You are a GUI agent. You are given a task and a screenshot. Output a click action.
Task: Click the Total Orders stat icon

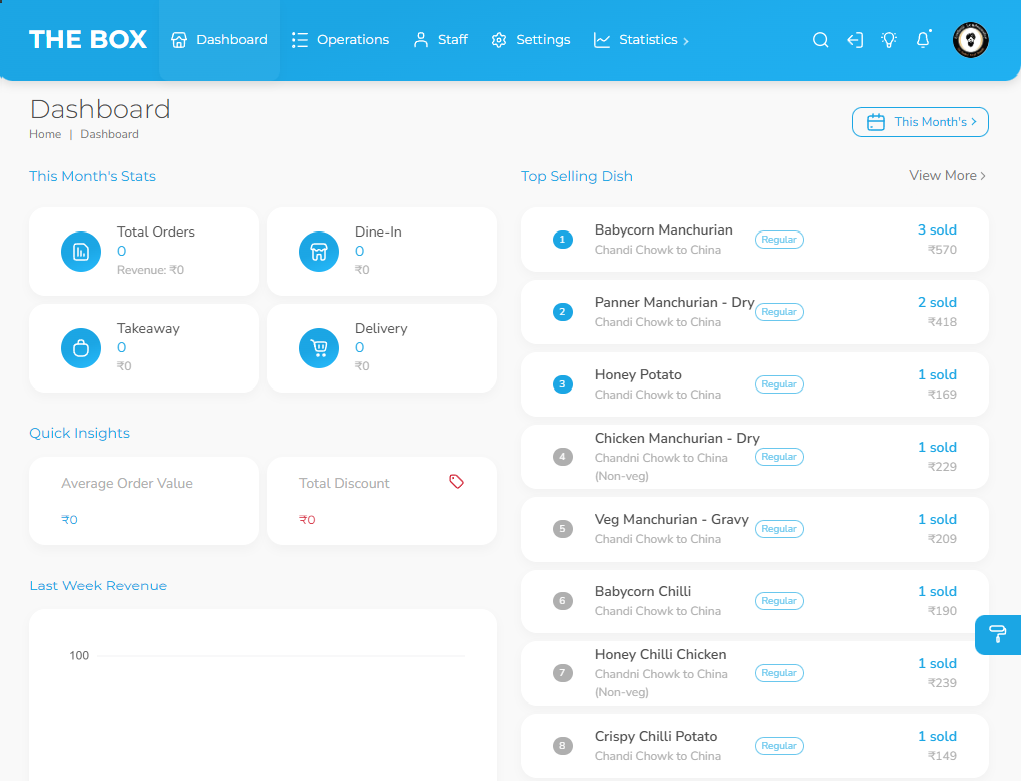pyautogui.click(x=81, y=251)
